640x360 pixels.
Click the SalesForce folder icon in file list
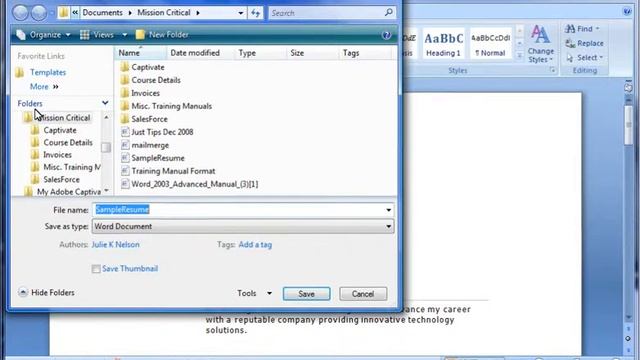(125, 119)
